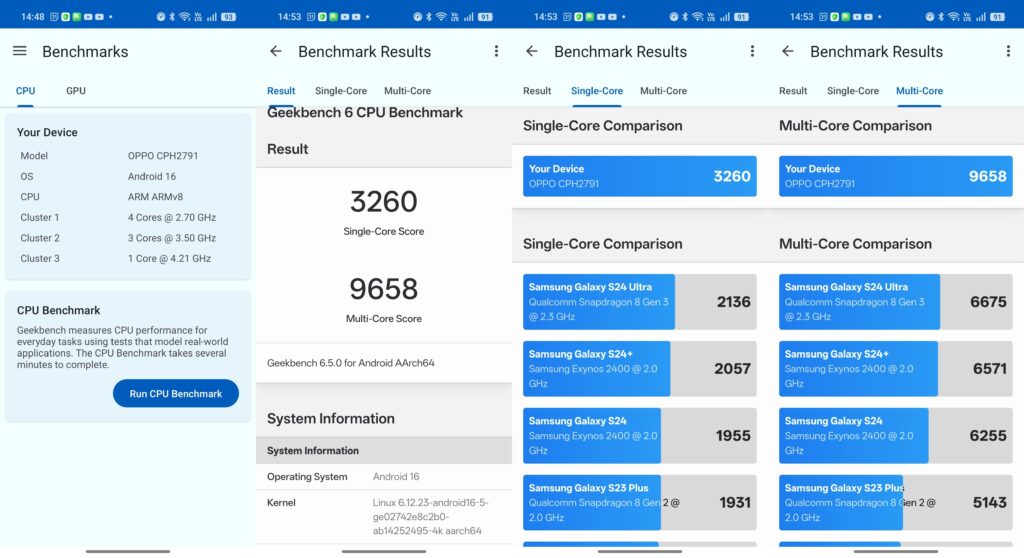This screenshot has width=1024, height=558.
Task: Tap the Kernel row in System Information
Action: click(x=383, y=516)
